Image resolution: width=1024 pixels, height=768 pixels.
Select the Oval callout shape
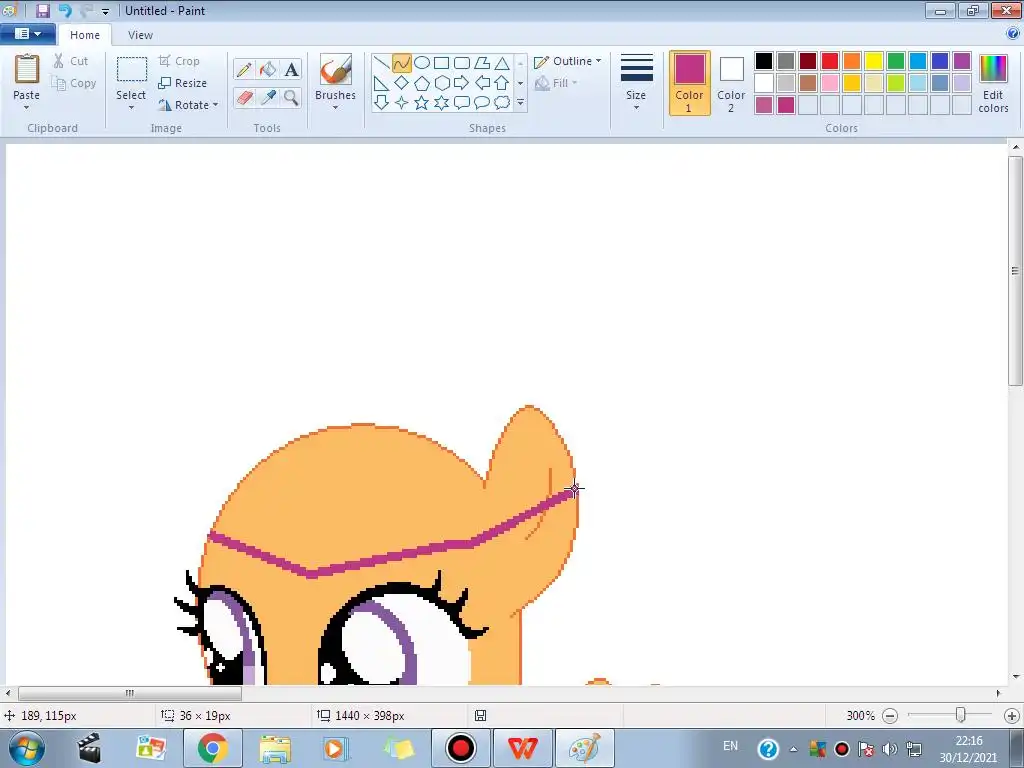pos(482,103)
